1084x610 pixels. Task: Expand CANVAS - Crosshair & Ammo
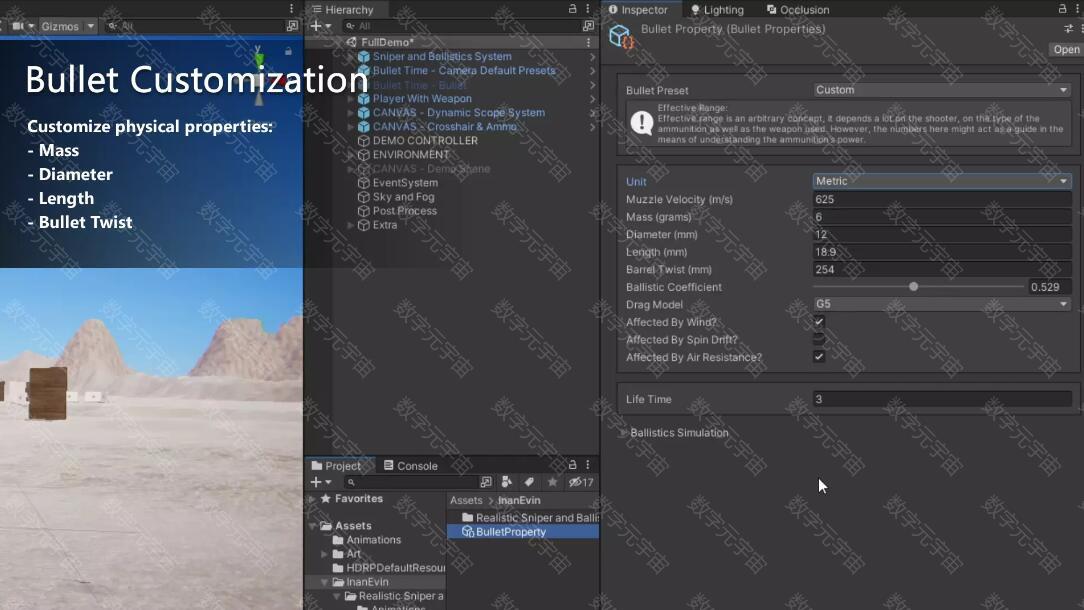tap(351, 127)
